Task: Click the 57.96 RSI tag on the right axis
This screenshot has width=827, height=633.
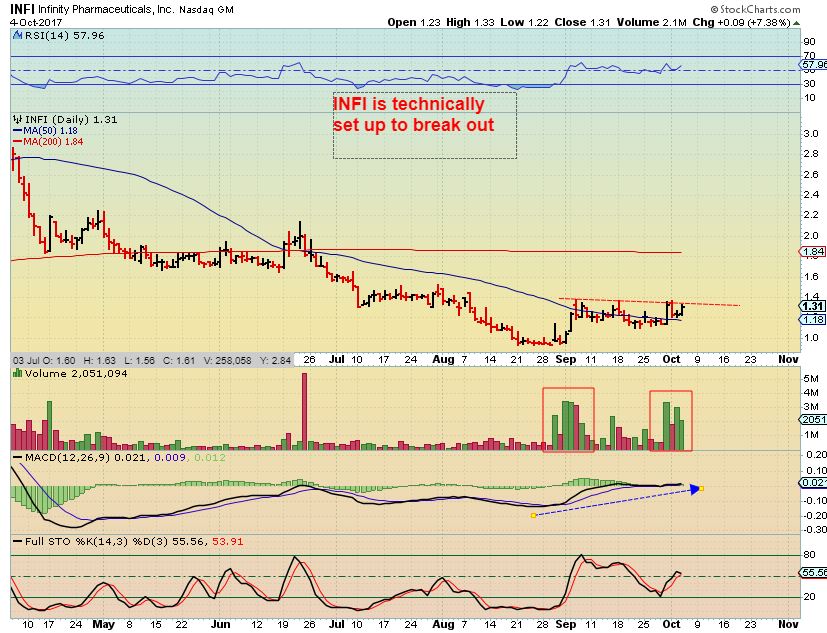Action: coord(813,65)
